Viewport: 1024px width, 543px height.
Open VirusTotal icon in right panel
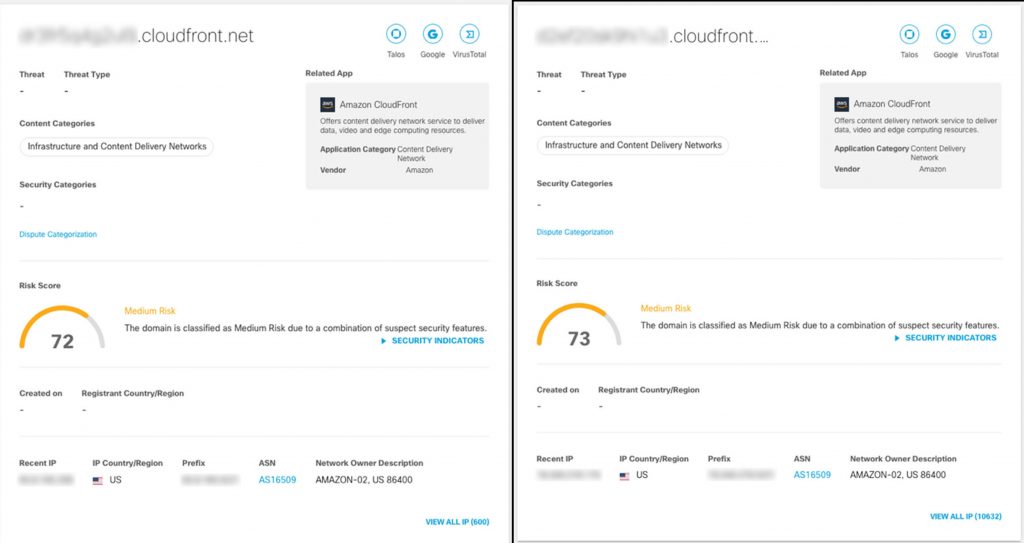(982, 34)
